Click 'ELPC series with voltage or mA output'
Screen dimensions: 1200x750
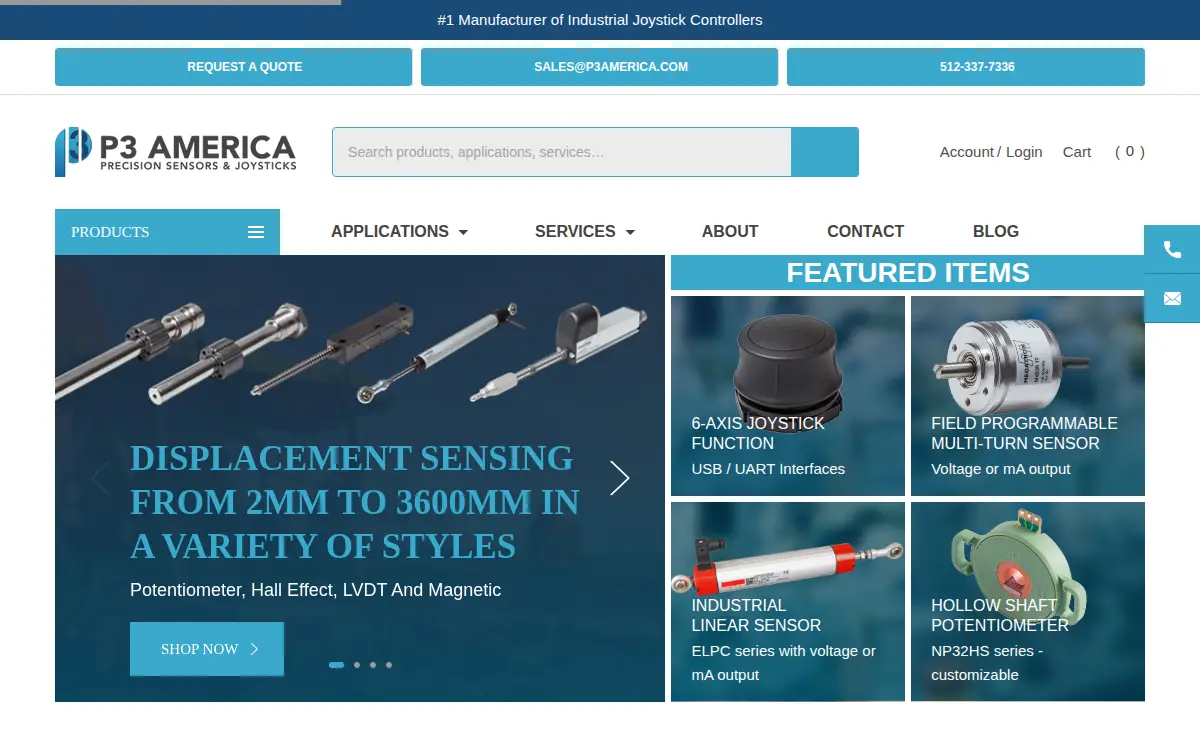pos(783,663)
